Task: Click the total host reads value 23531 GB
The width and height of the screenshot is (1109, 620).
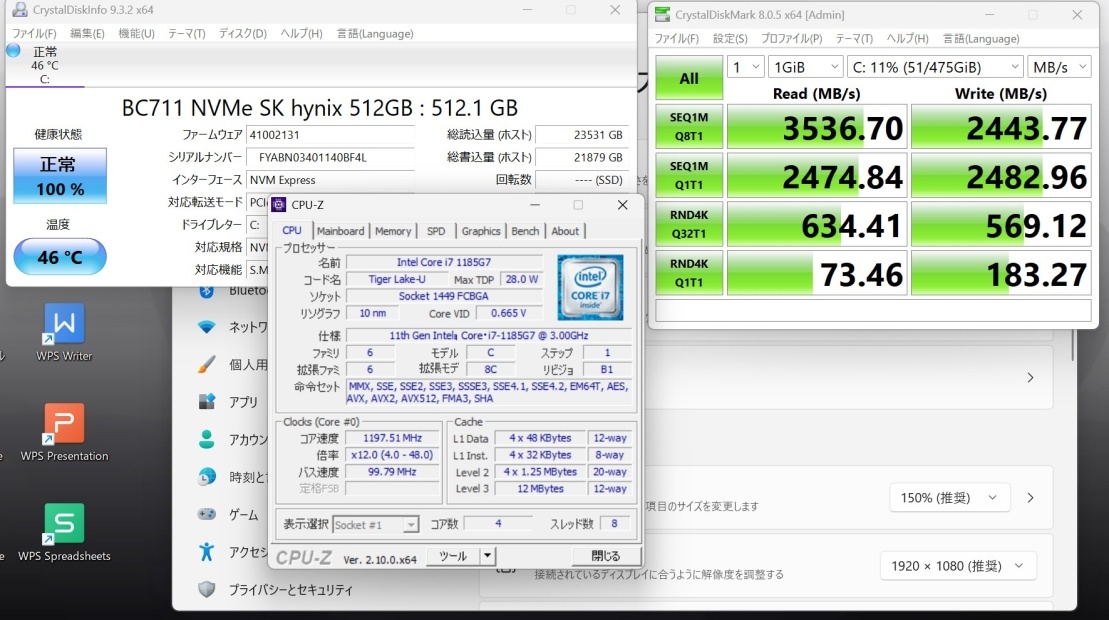Action: 582,134
